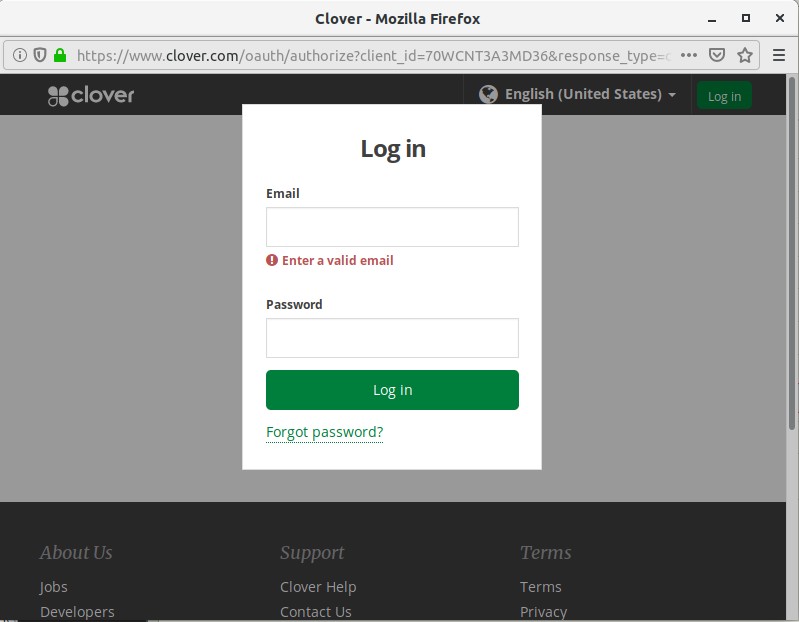The image size is (799, 622).
Task: Click the Clover logo in header
Action: (91, 95)
